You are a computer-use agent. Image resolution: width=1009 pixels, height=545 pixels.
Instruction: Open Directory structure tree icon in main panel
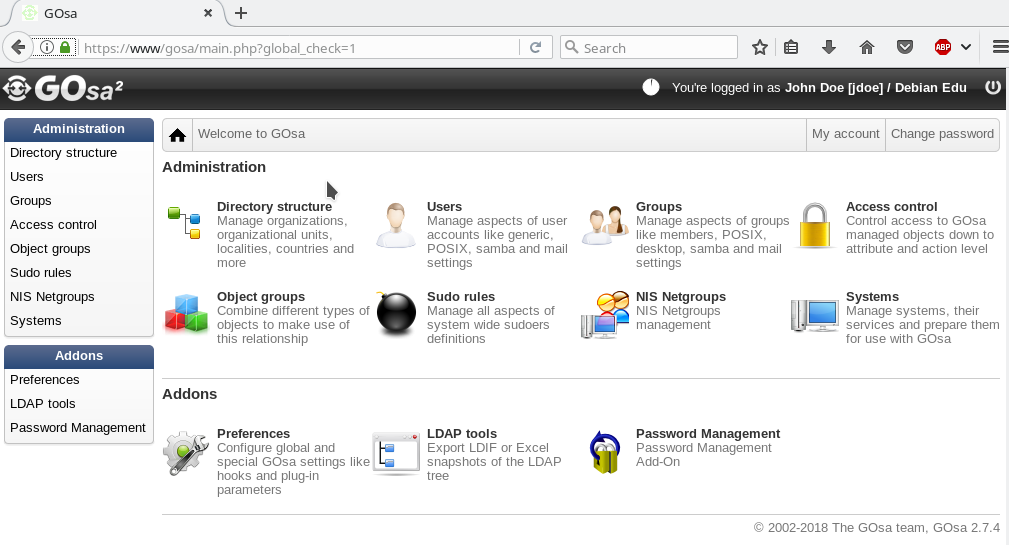(x=184, y=223)
